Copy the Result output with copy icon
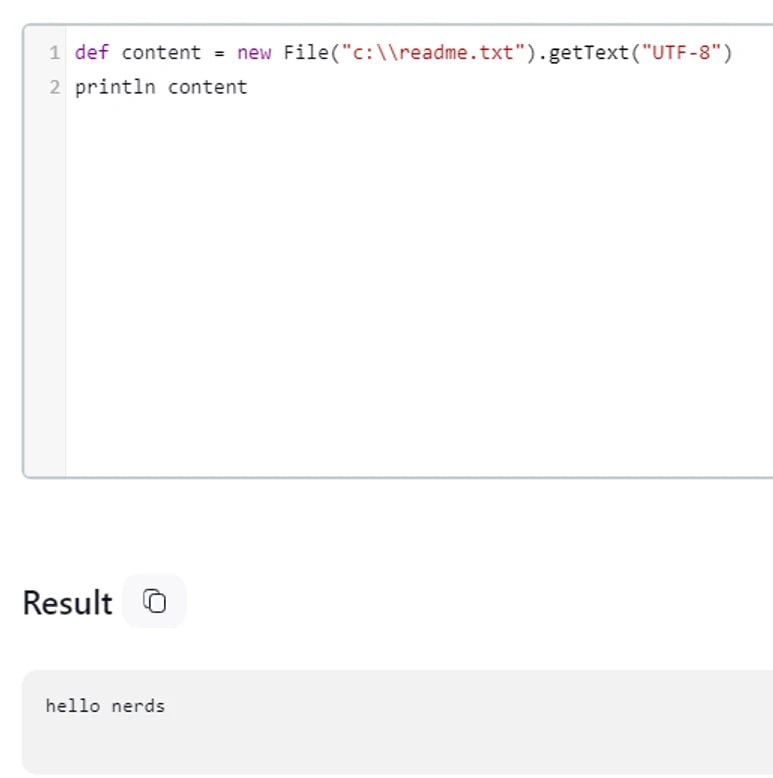Image resolution: width=773 pixels, height=778 pixels. 154,601
